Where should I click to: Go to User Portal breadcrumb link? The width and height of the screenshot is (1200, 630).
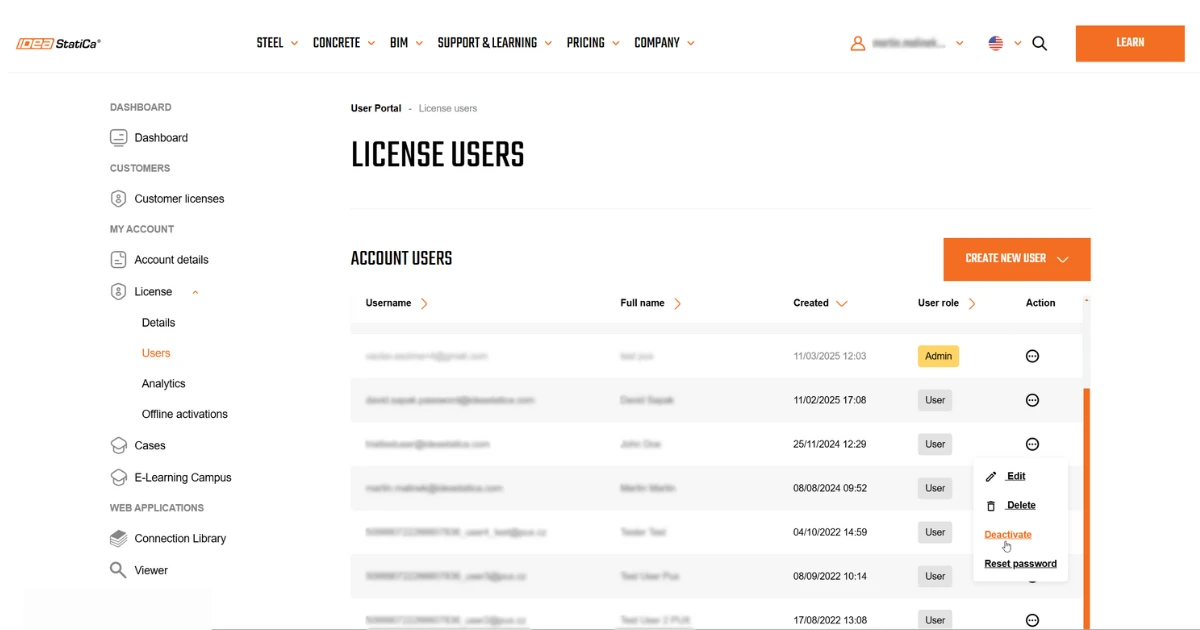pos(376,108)
